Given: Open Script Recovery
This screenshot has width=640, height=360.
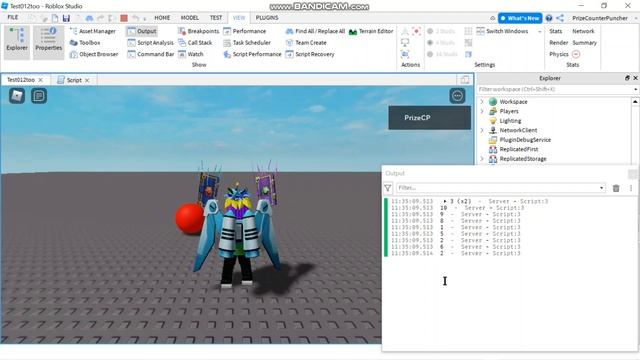Looking at the screenshot, I should click(x=310, y=54).
